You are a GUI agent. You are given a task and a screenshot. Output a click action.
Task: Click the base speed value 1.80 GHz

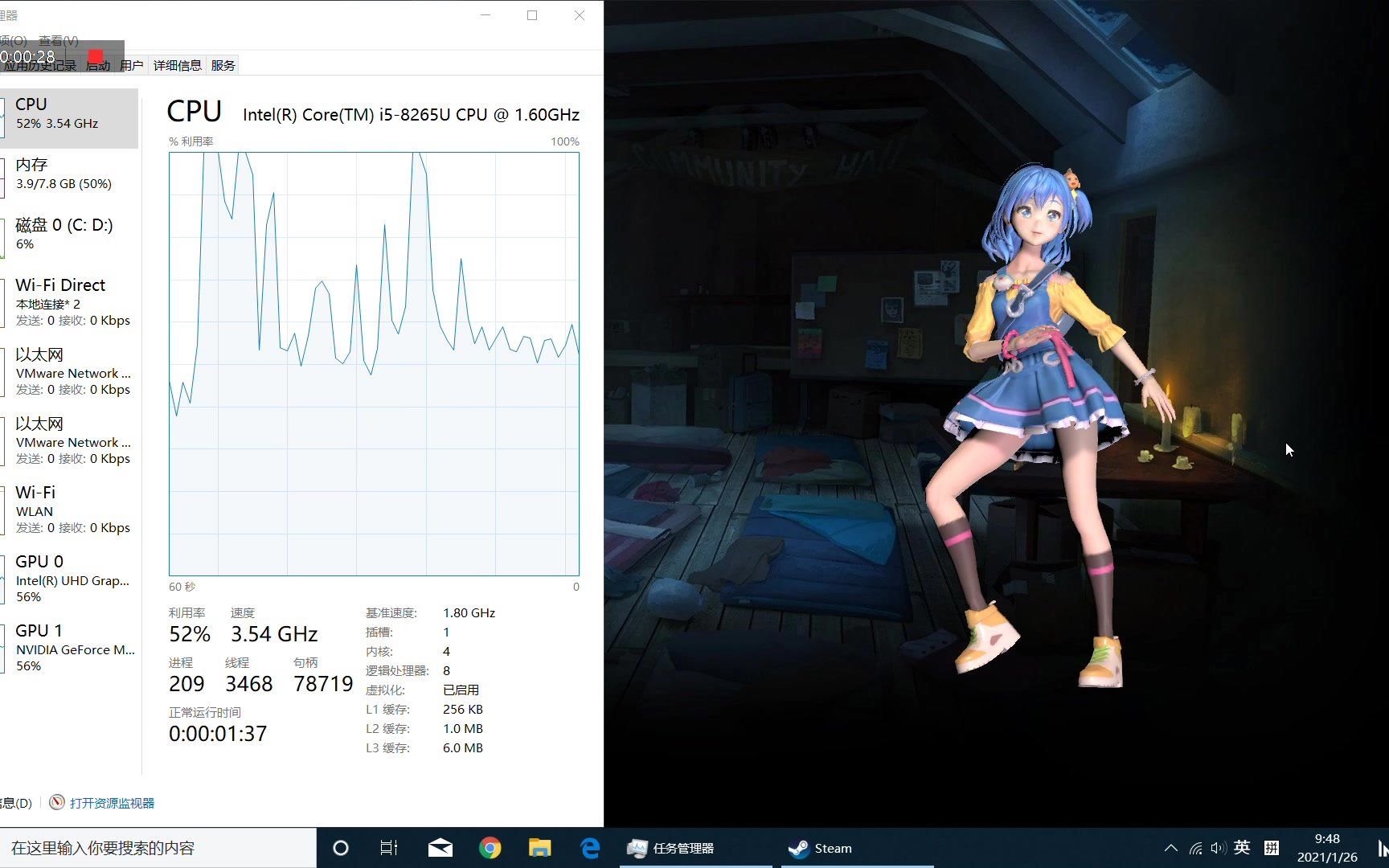(x=469, y=612)
